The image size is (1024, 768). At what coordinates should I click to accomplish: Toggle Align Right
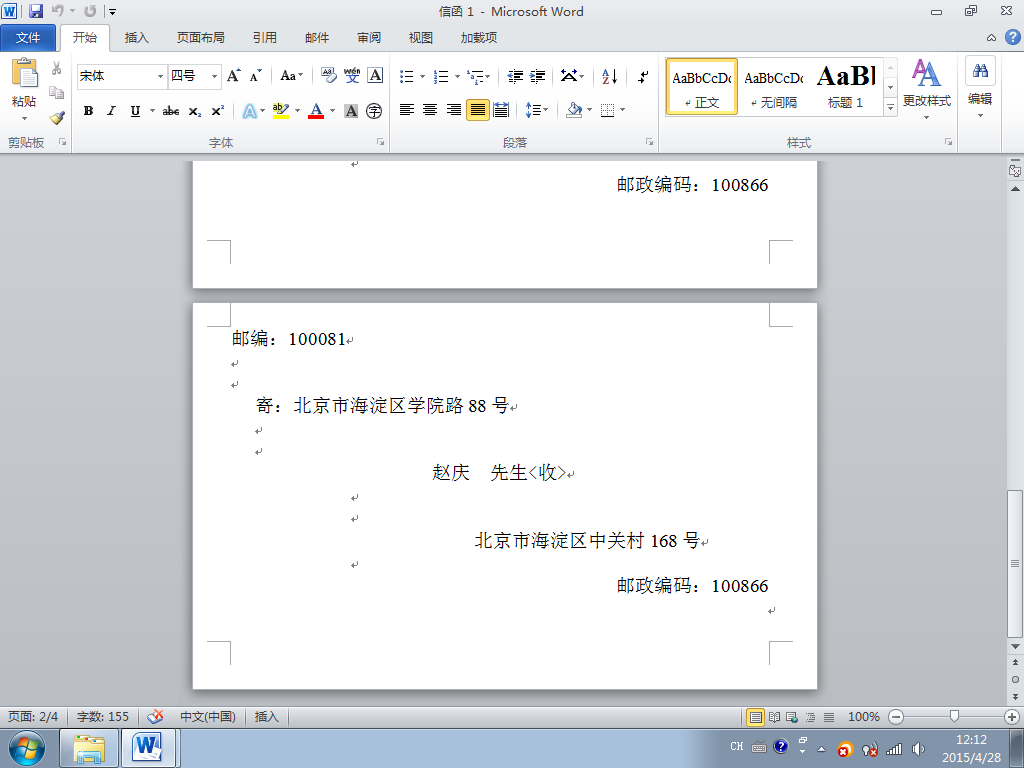click(x=454, y=110)
